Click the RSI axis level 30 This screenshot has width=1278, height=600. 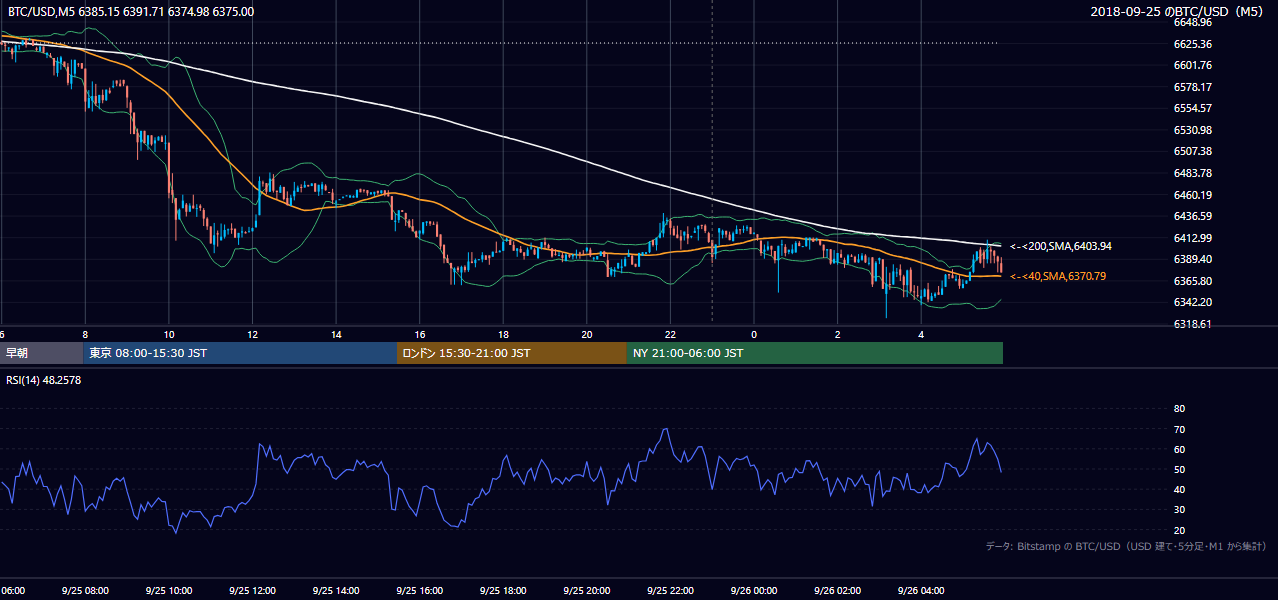(x=1179, y=509)
